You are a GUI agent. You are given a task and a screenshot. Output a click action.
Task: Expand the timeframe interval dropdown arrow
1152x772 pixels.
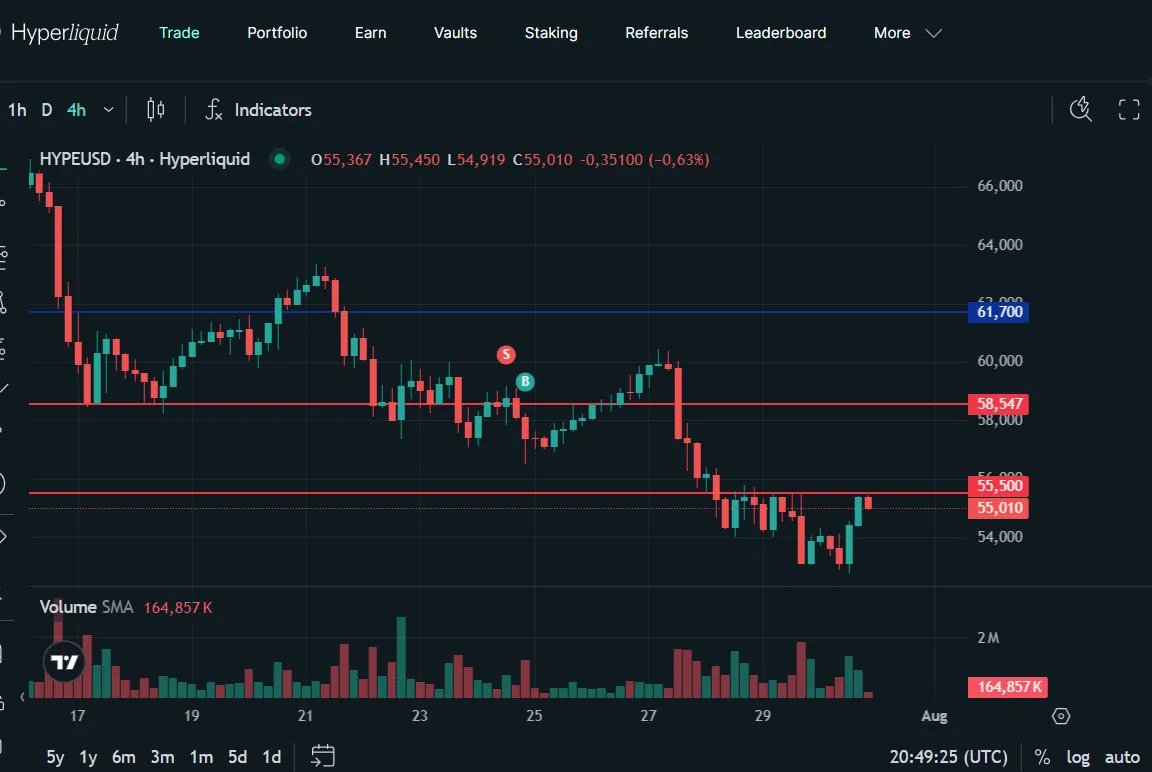[109, 110]
